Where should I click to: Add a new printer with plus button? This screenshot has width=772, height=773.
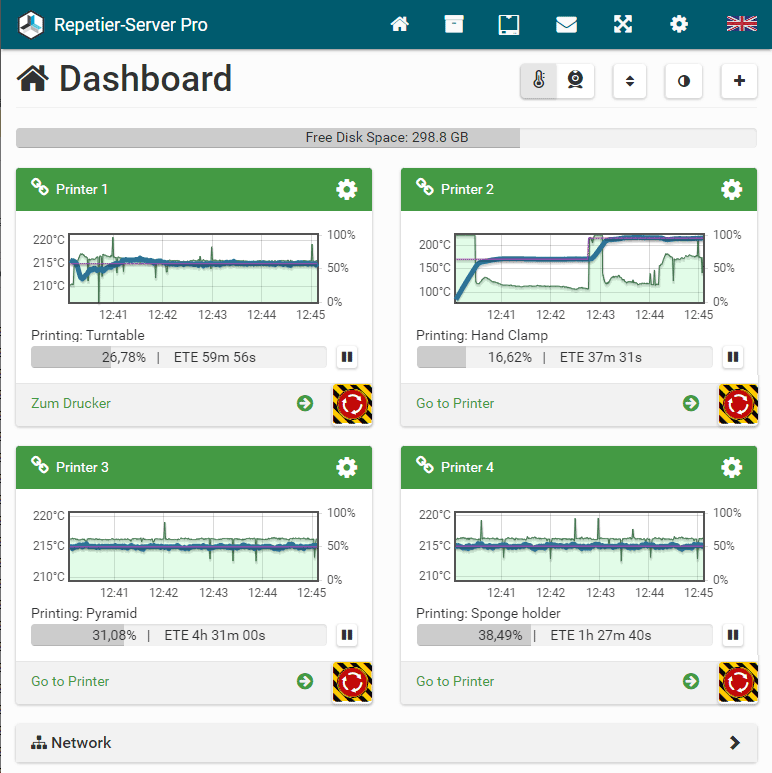(x=739, y=81)
